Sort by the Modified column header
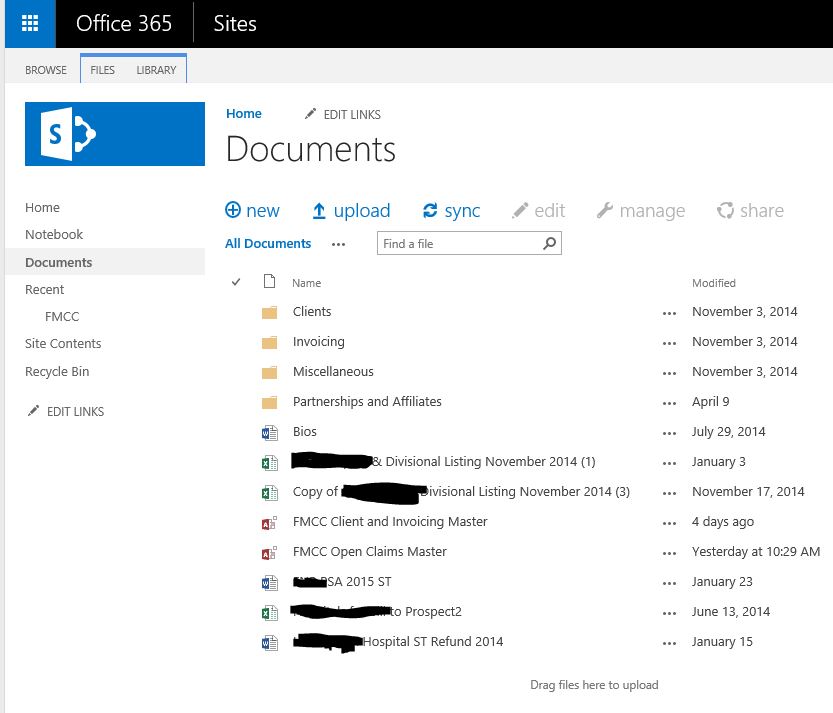 point(713,283)
